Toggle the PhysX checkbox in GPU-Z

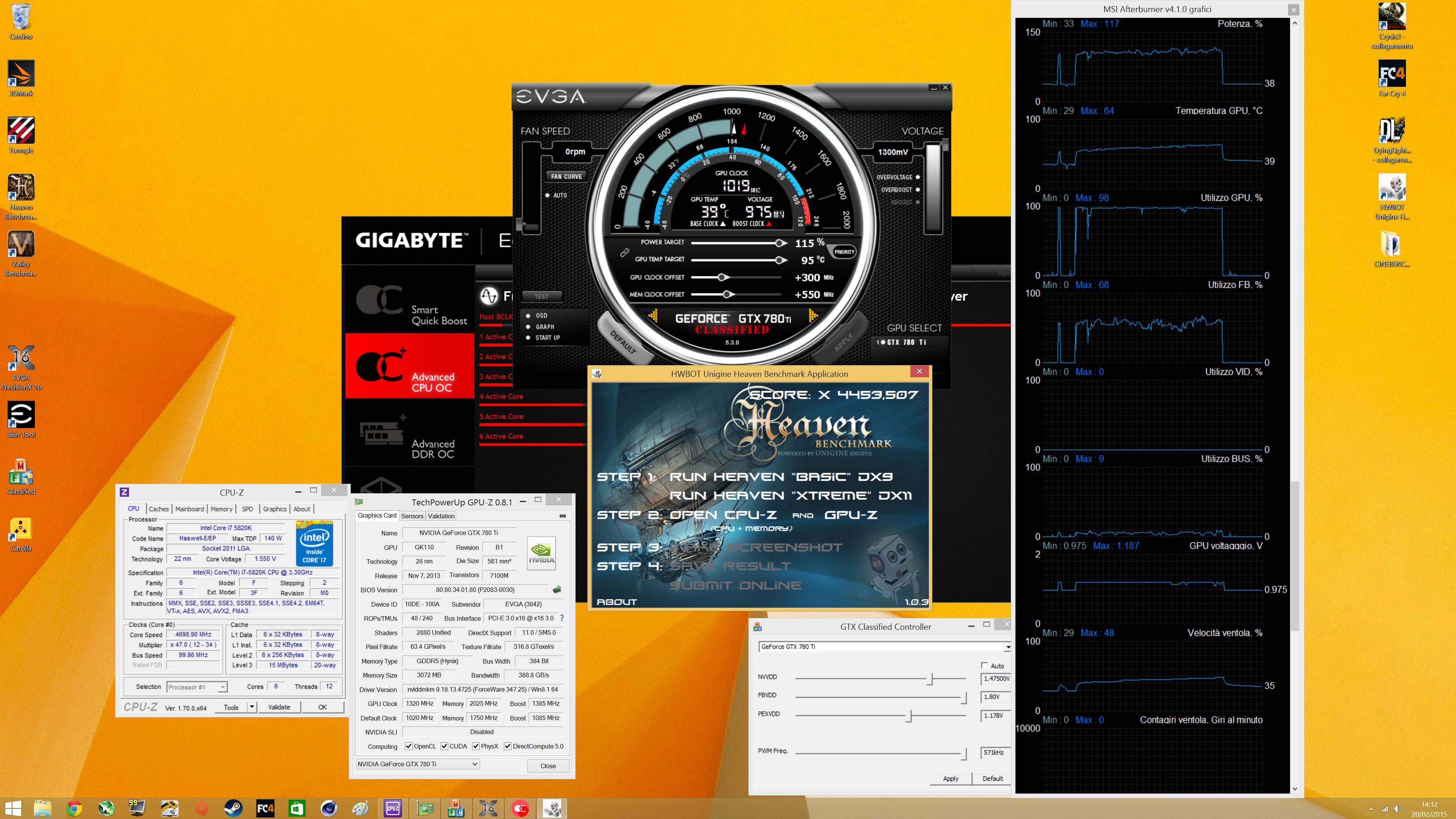pyautogui.click(x=476, y=746)
